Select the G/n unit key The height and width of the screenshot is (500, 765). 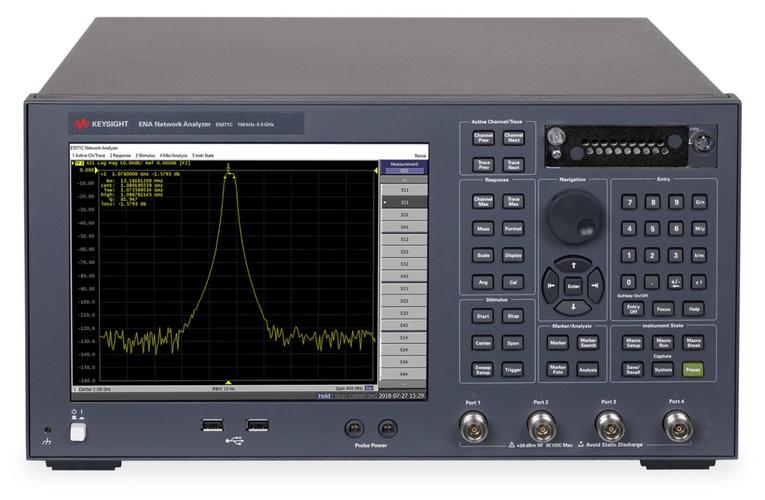tap(700, 202)
